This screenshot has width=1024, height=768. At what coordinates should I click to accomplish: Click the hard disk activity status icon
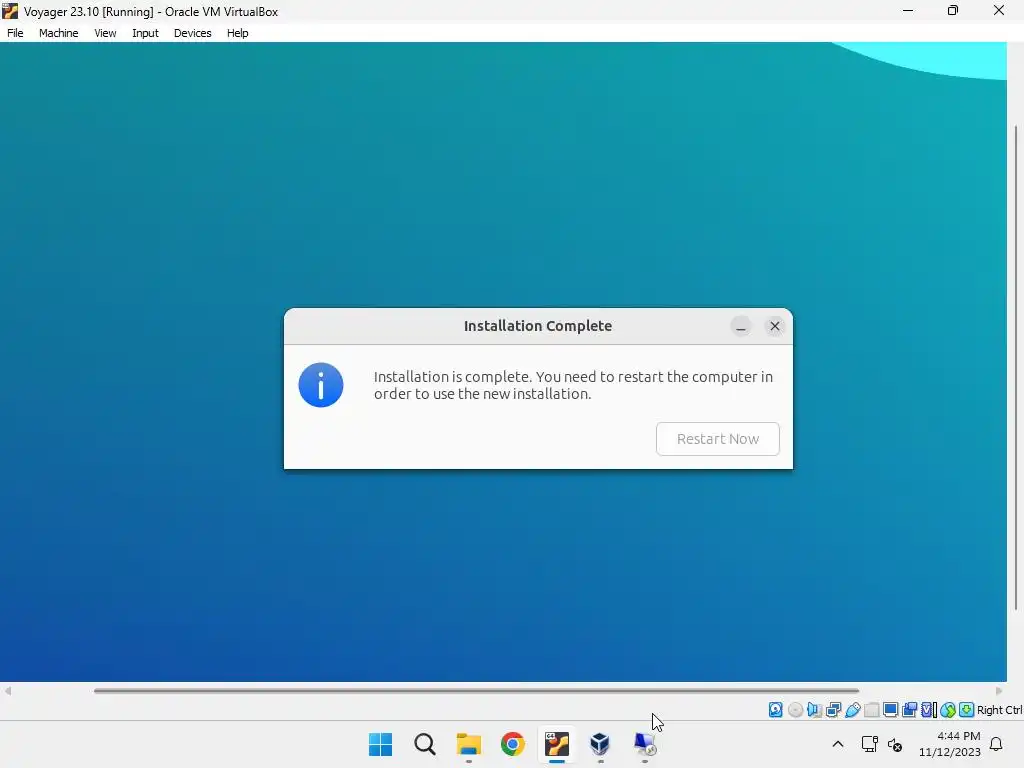[775, 710]
